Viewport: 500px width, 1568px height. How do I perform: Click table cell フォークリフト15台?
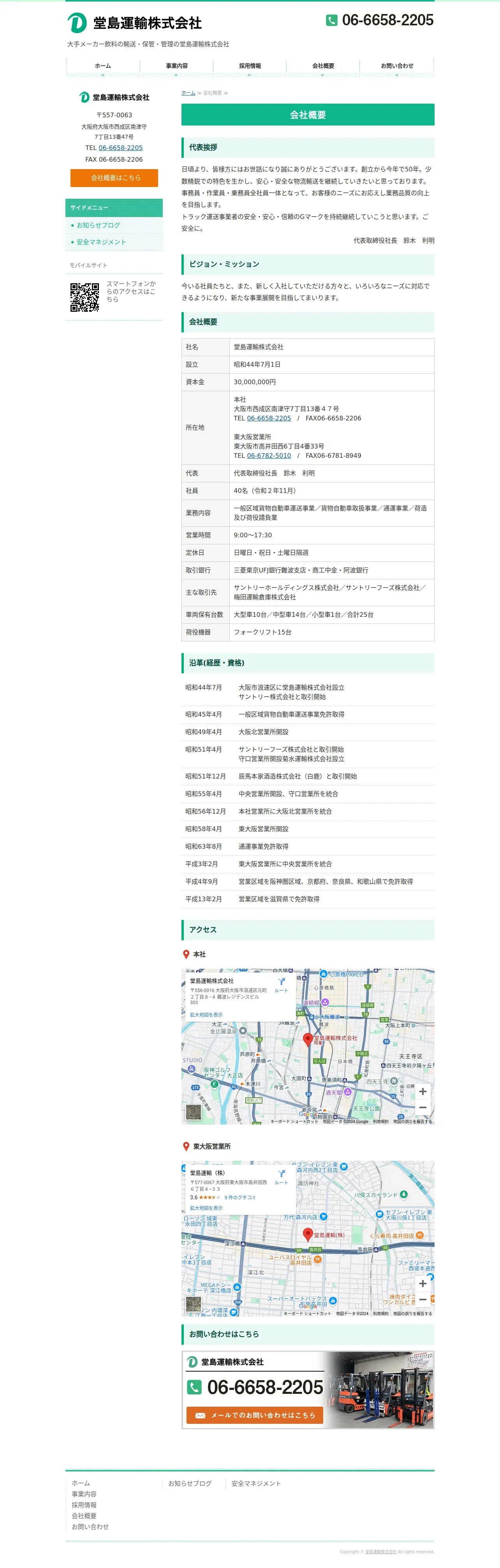pos(331,632)
